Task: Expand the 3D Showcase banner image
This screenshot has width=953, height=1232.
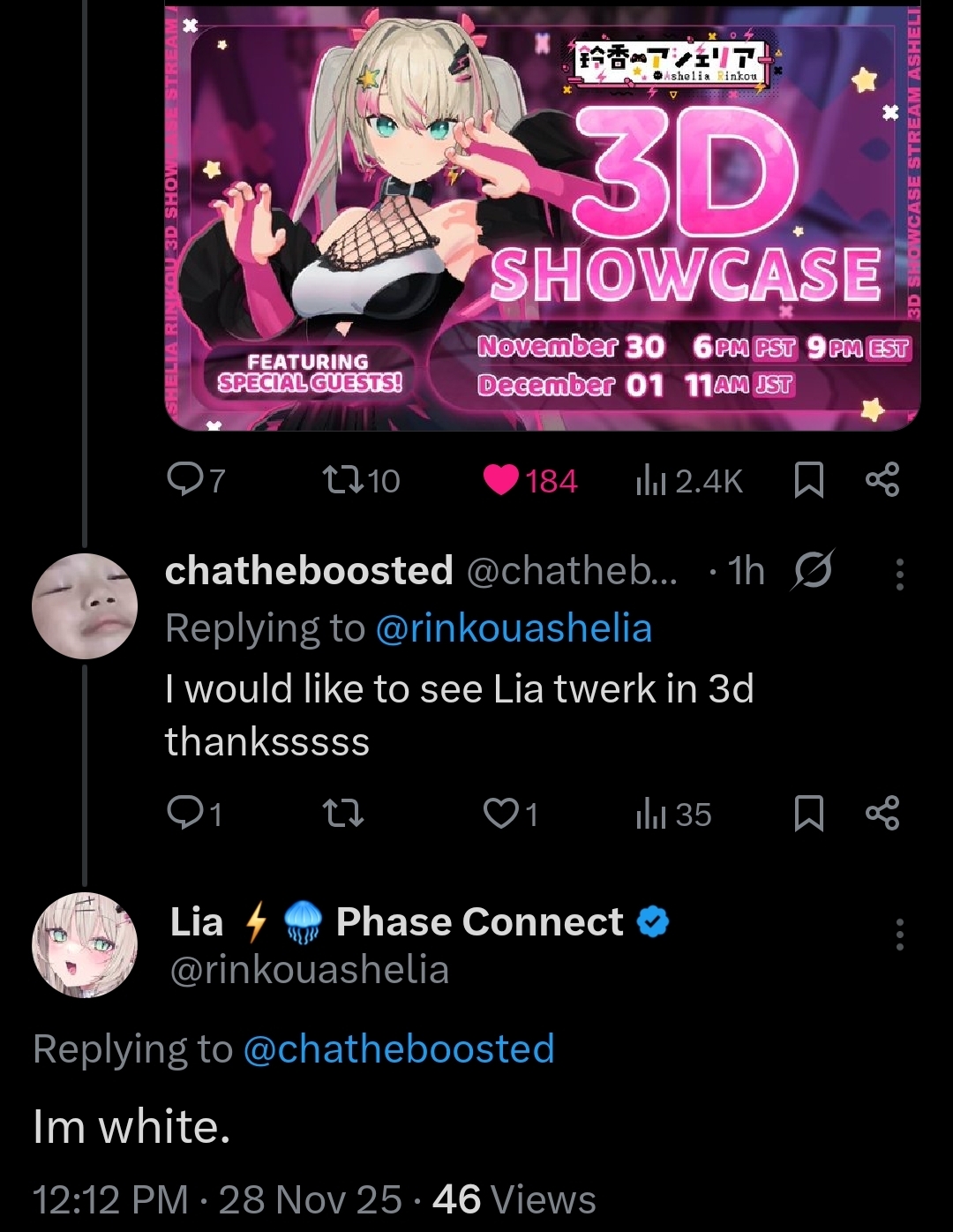Action: point(542,217)
